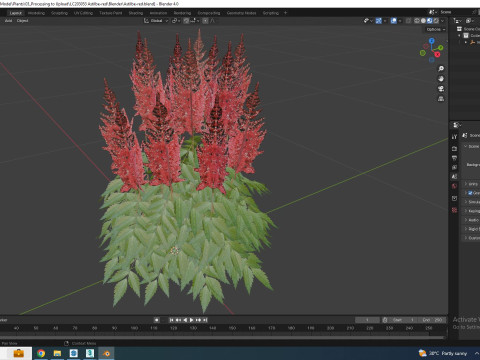Open the properties editor type icon
This screenshot has height=360, width=480.
(457, 125)
